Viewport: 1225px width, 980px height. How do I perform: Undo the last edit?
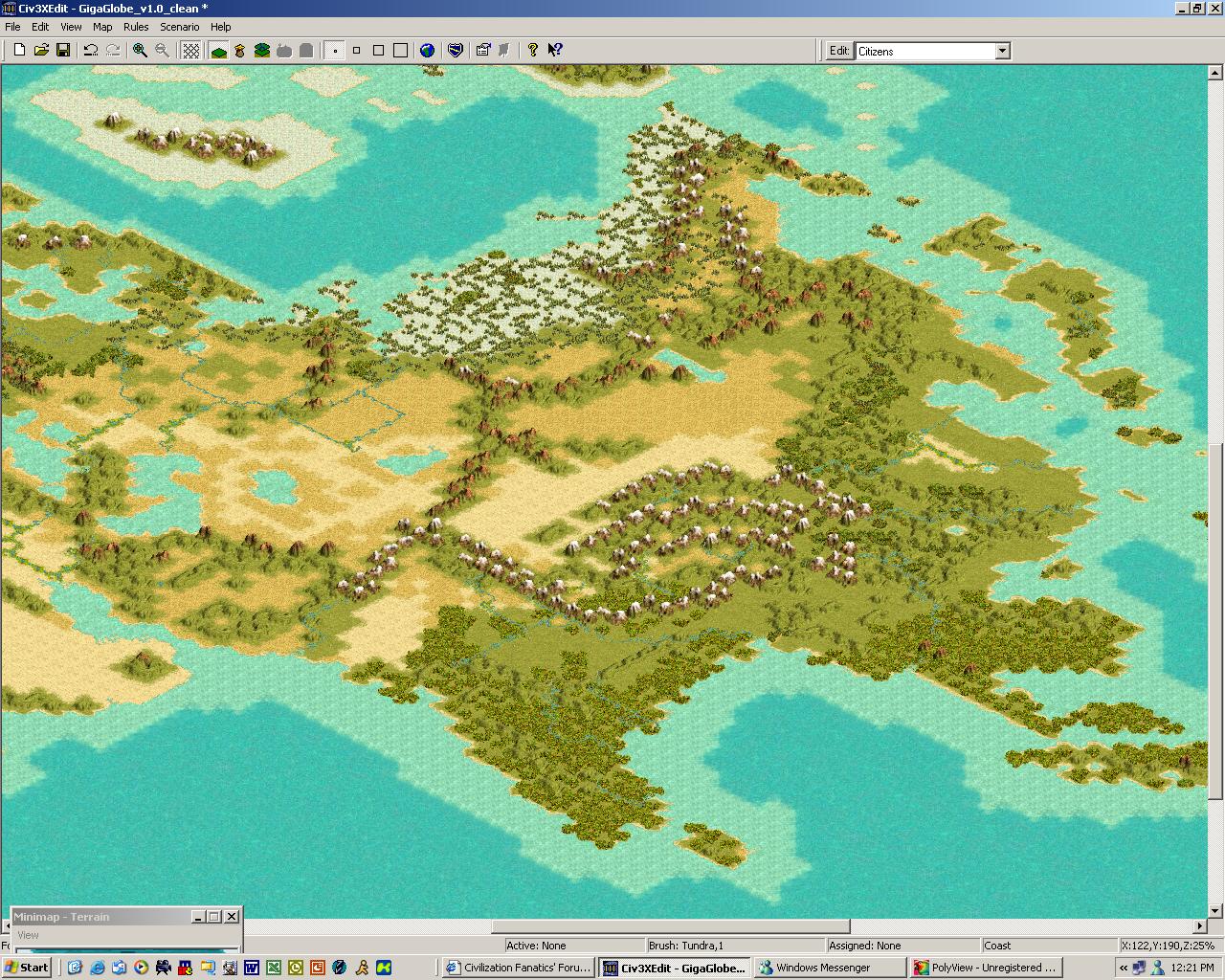point(91,51)
